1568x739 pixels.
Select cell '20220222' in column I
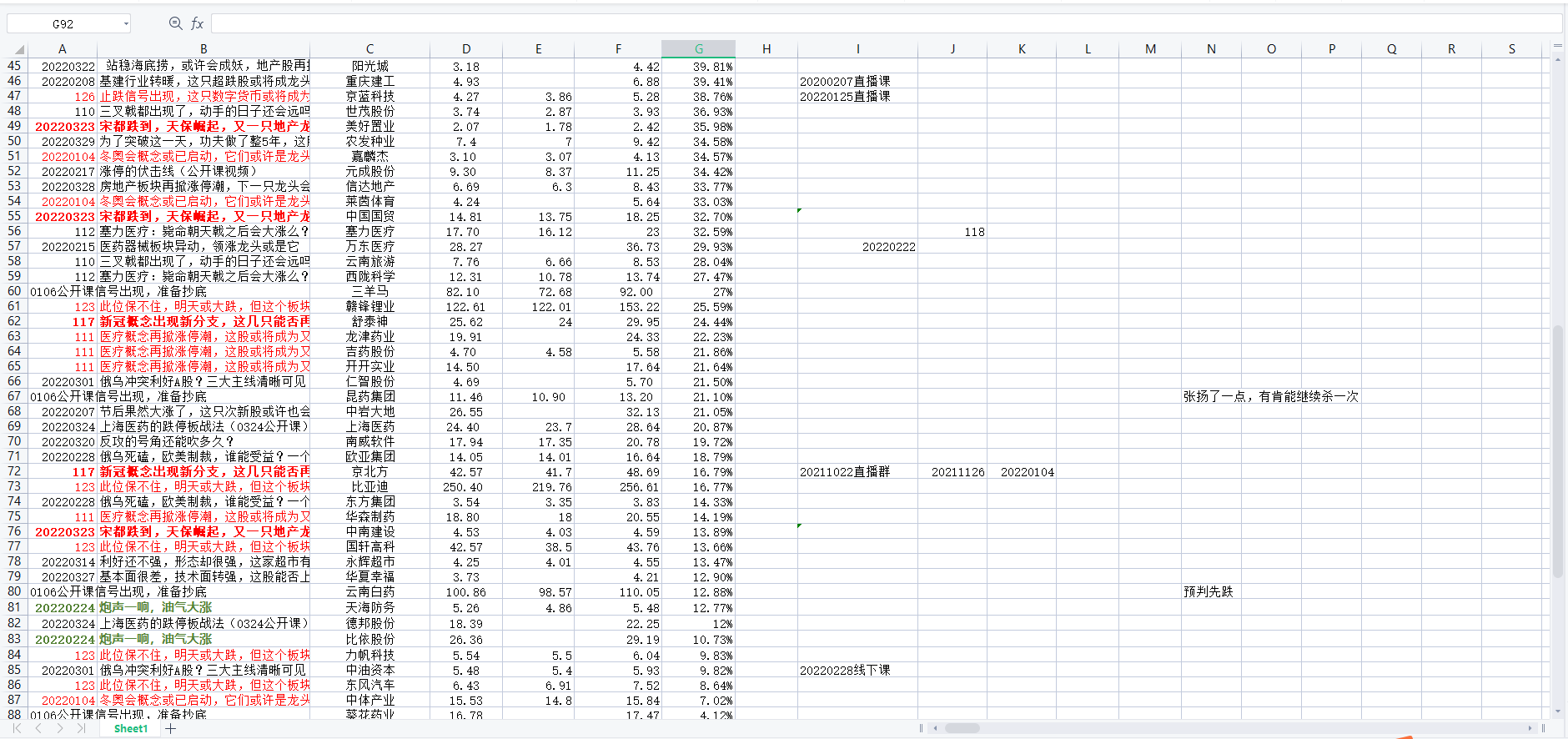point(857,246)
